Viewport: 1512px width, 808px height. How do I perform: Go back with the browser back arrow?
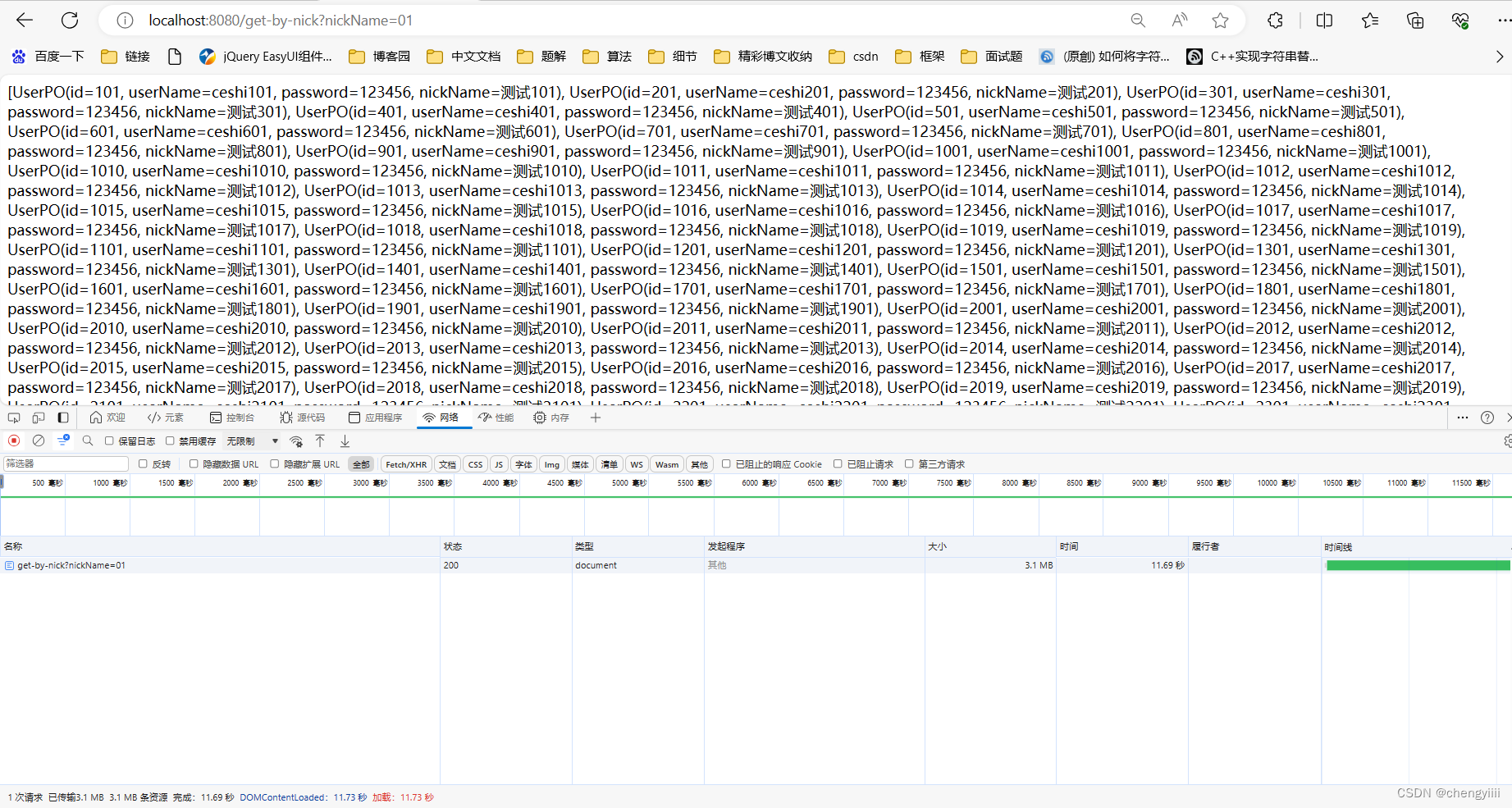click(x=25, y=21)
